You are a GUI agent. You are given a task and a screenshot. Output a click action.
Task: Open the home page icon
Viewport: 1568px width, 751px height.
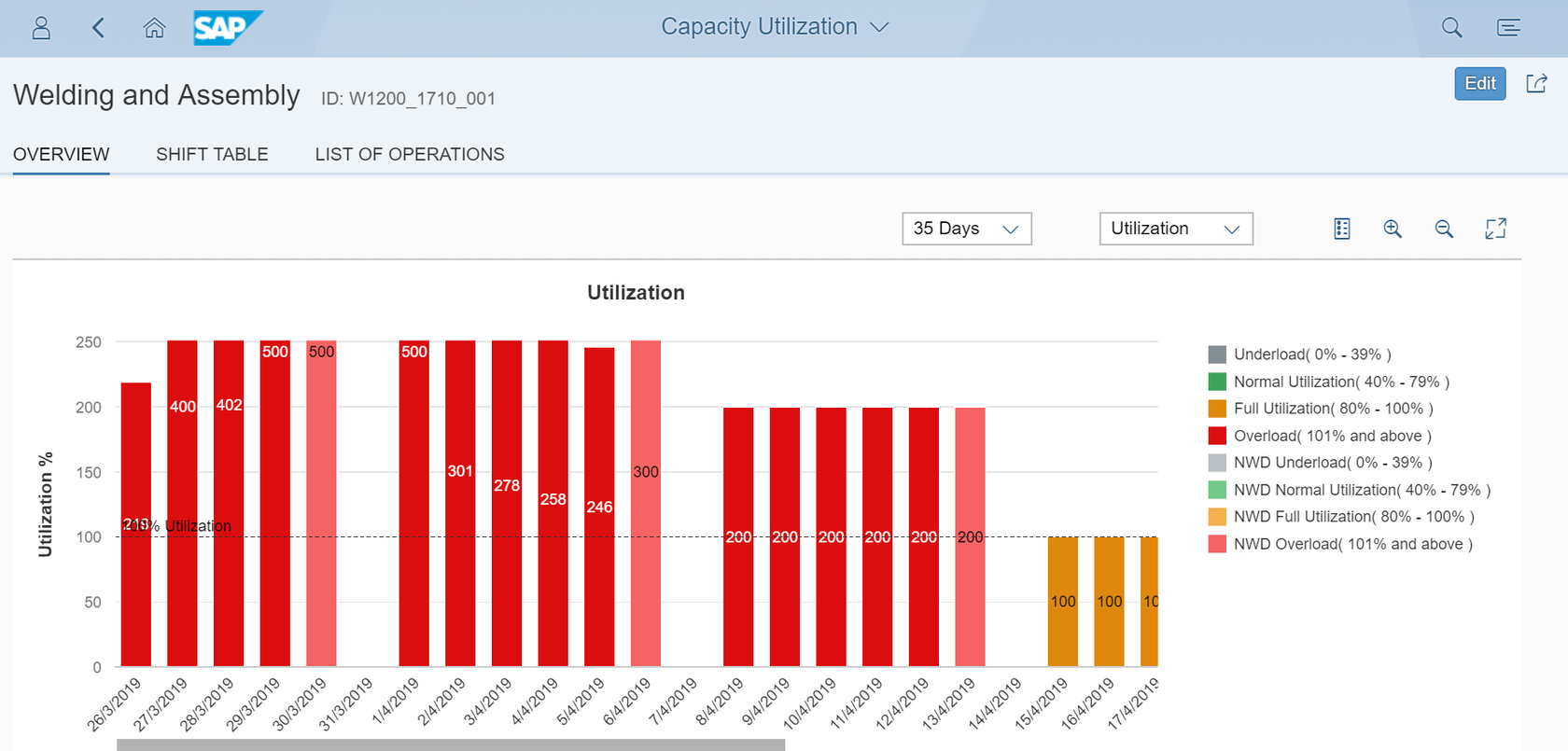click(154, 28)
